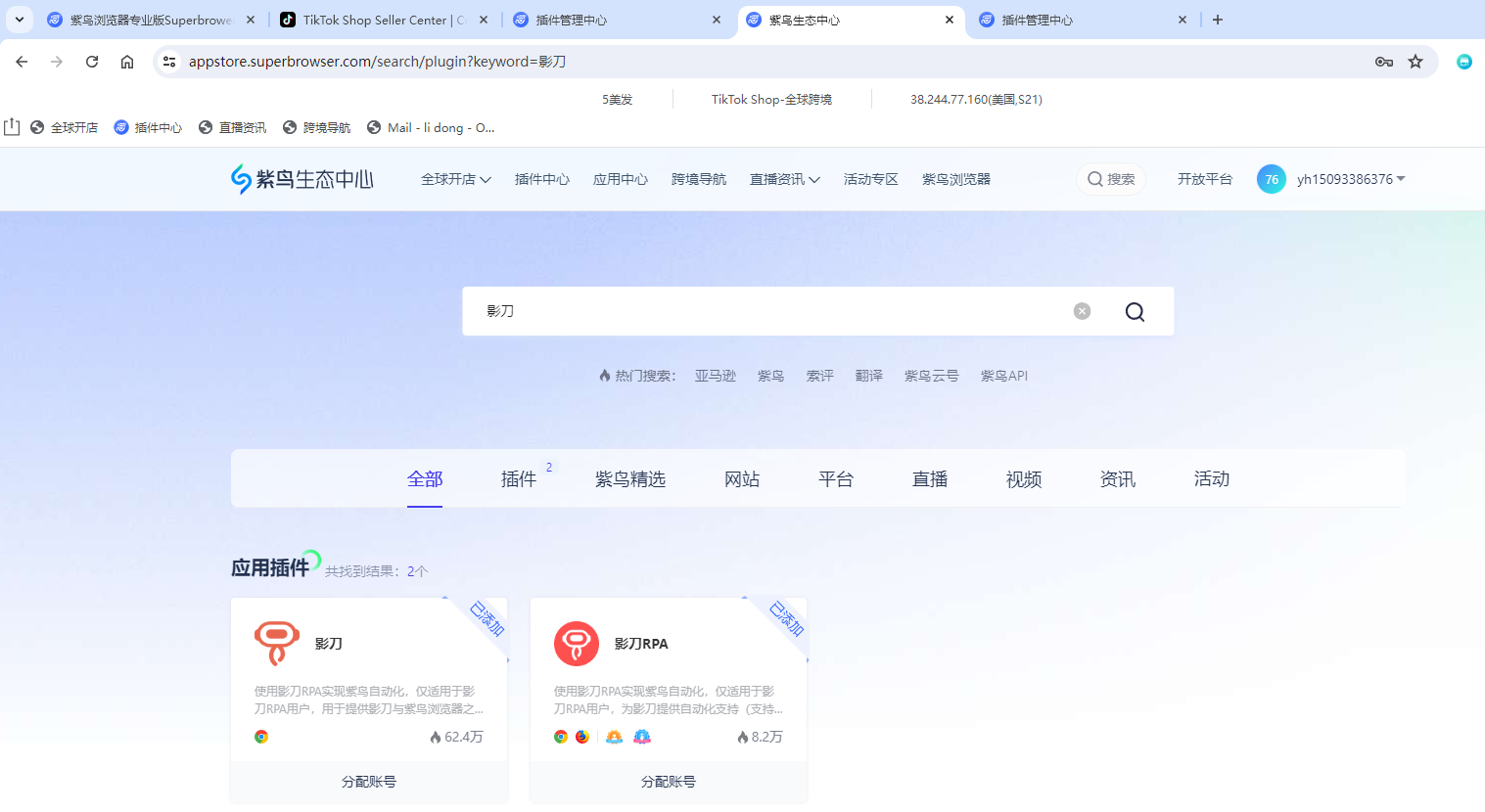
Task: Close the 紫鸟生态中心 browser tab
Action: tap(950, 20)
